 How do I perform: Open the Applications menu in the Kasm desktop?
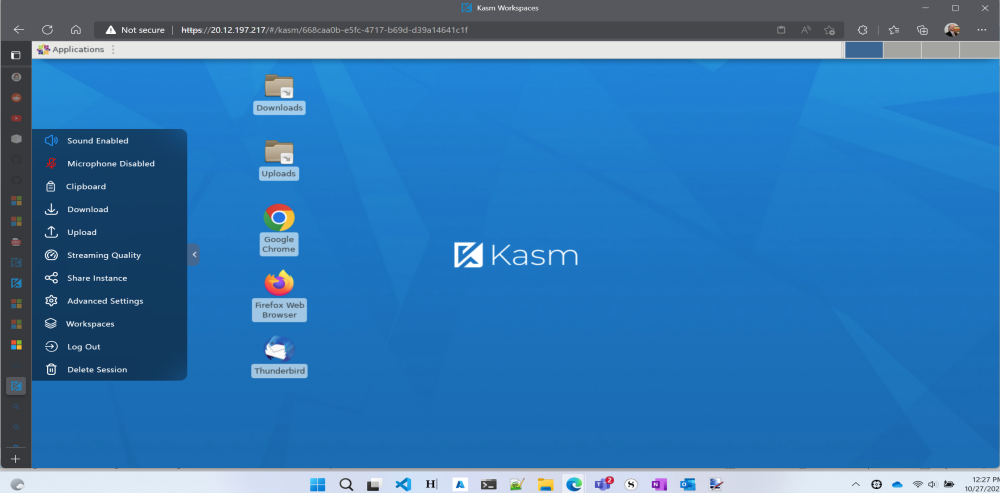coord(70,50)
